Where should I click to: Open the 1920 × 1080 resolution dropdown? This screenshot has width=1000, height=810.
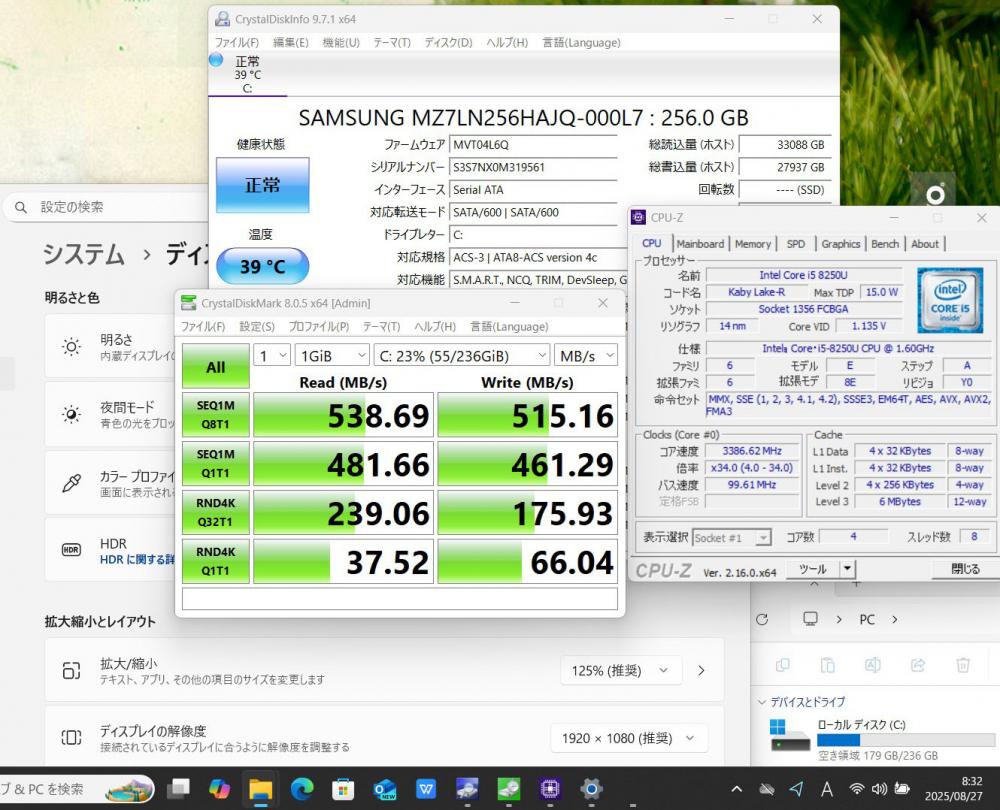[629, 738]
